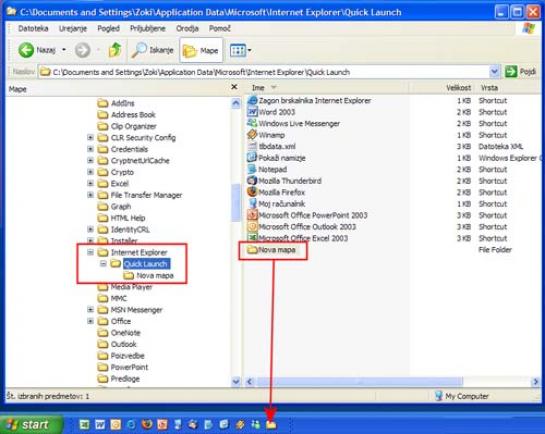Screen dimensions: 545x434
Task: Select Microsoft Office Excel 2003 shortcut icon
Action: 252,238
